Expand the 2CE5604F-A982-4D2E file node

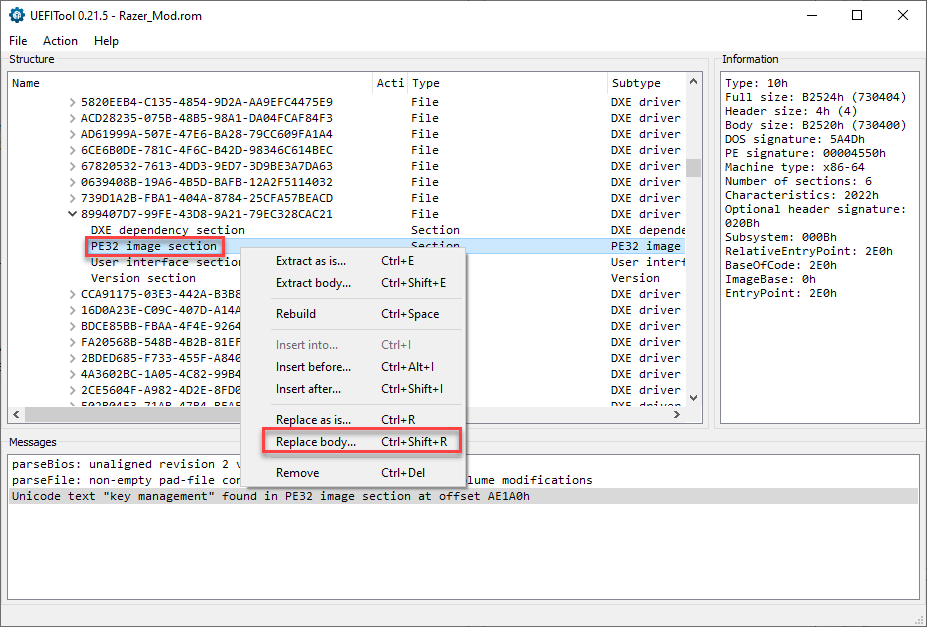click(72, 390)
